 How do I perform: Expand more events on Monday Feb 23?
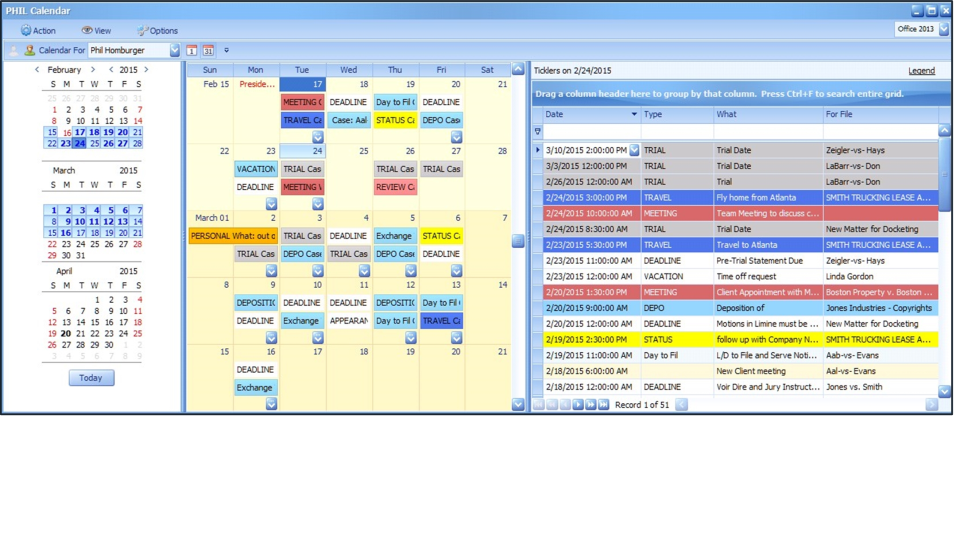coord(271,204)
